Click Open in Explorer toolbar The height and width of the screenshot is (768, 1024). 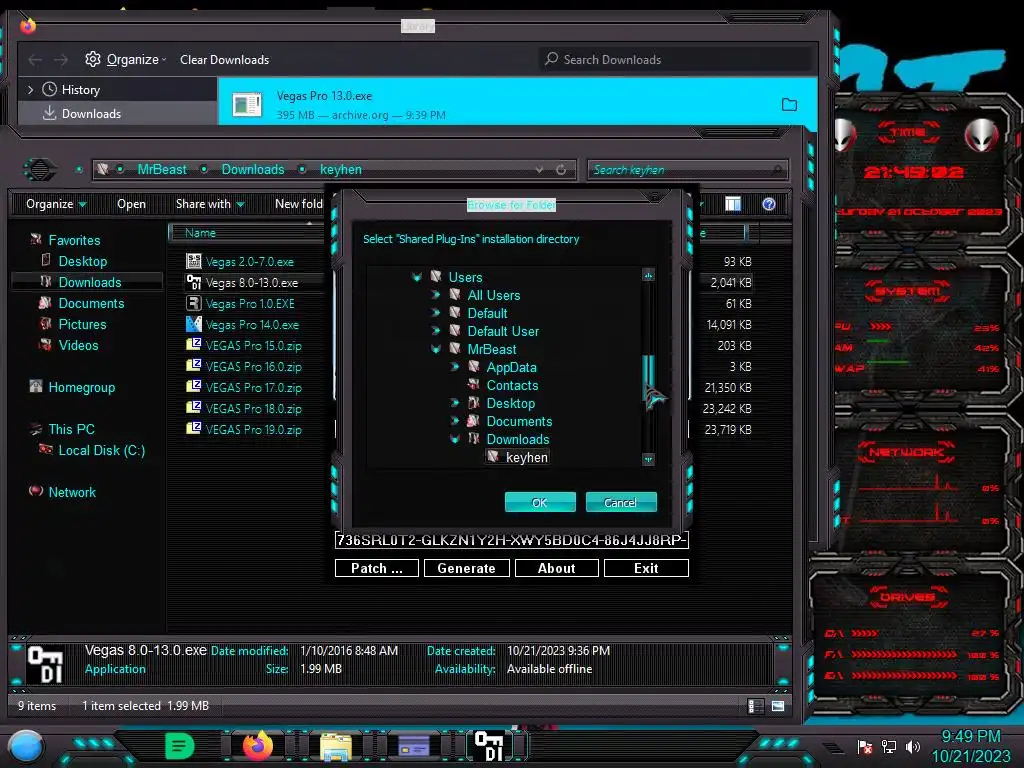[131, 204]
